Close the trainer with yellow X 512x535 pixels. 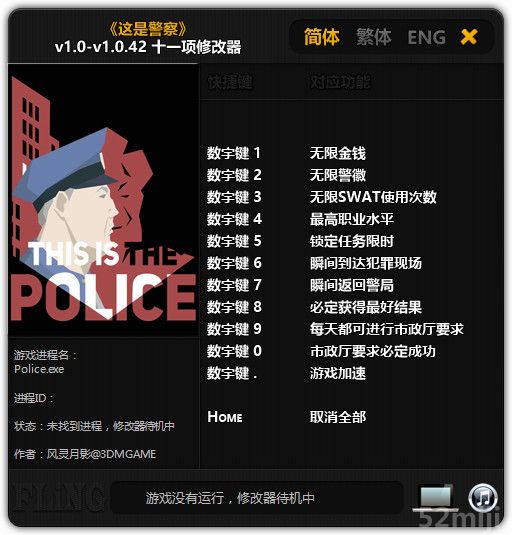pyautogui.click(x=469, y=37)
